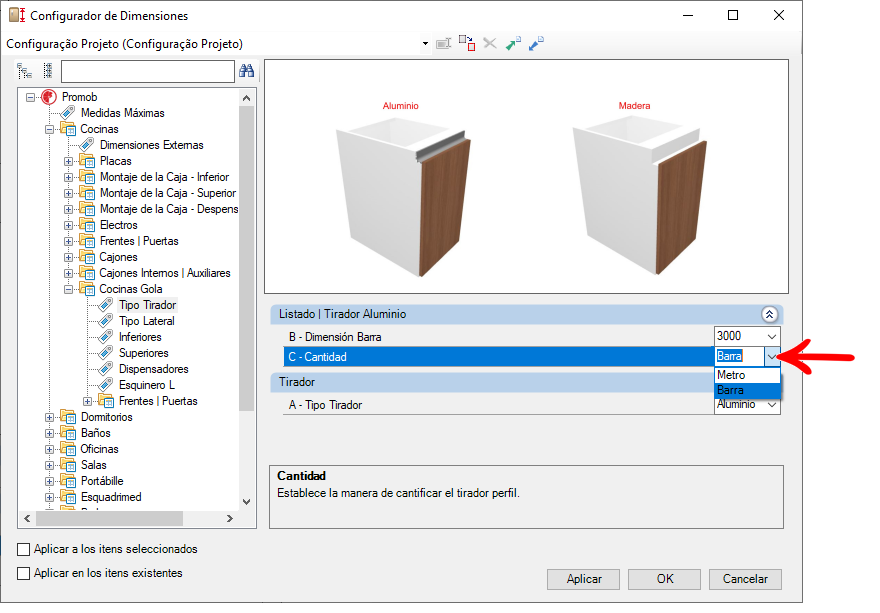Click the Cancelar button
The height and width of the screenshot is (613, 880).
tap(745, 579)
